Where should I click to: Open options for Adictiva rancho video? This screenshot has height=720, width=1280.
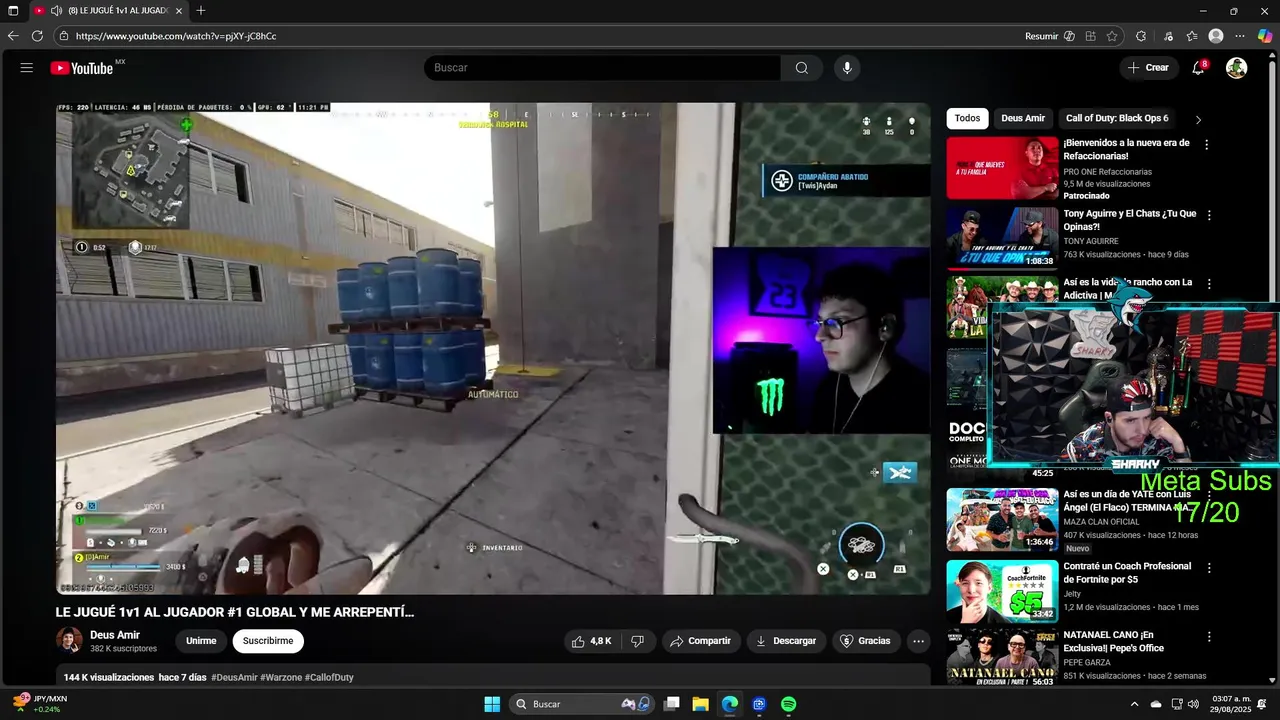pyautogui.click(x=1209, y=284)
